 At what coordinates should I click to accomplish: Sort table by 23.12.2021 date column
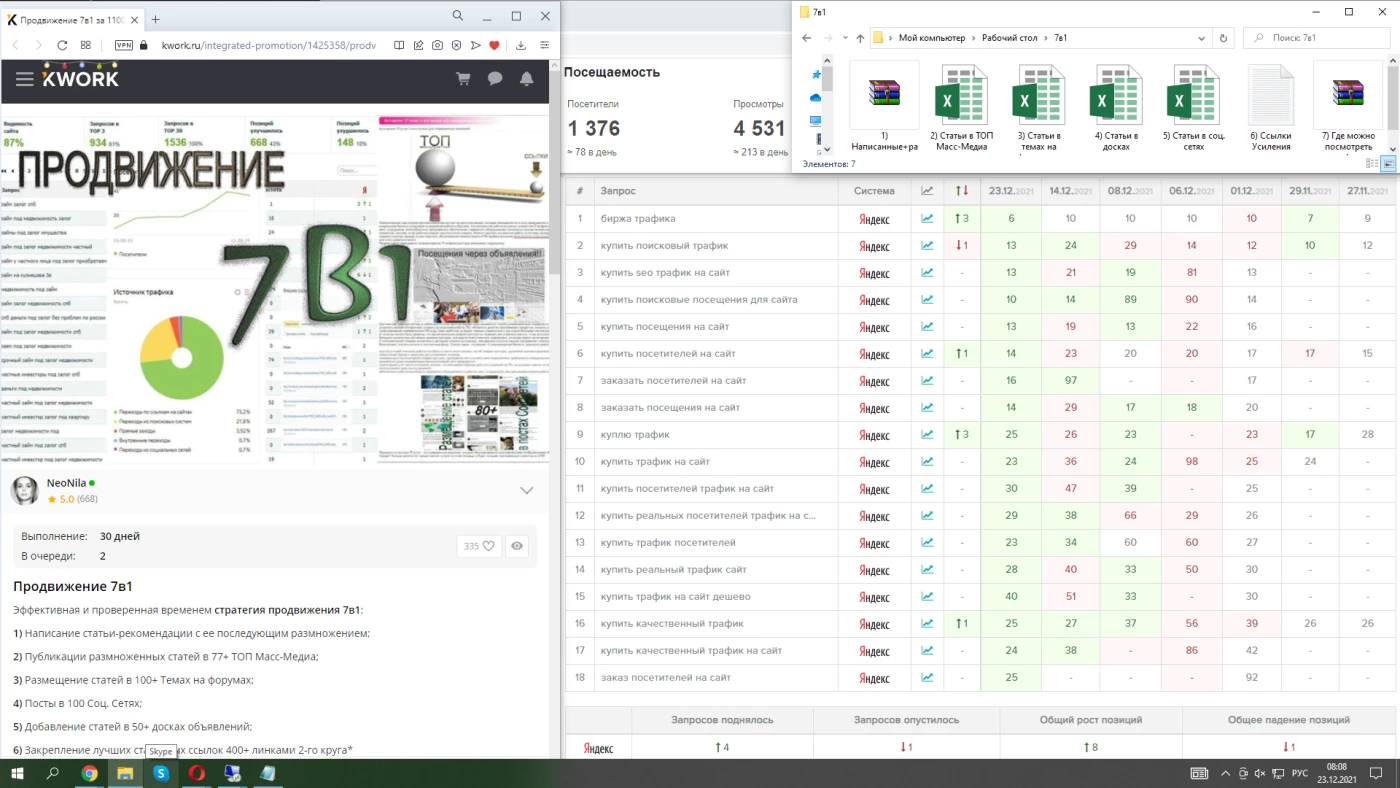click(x=1011, y=191)
